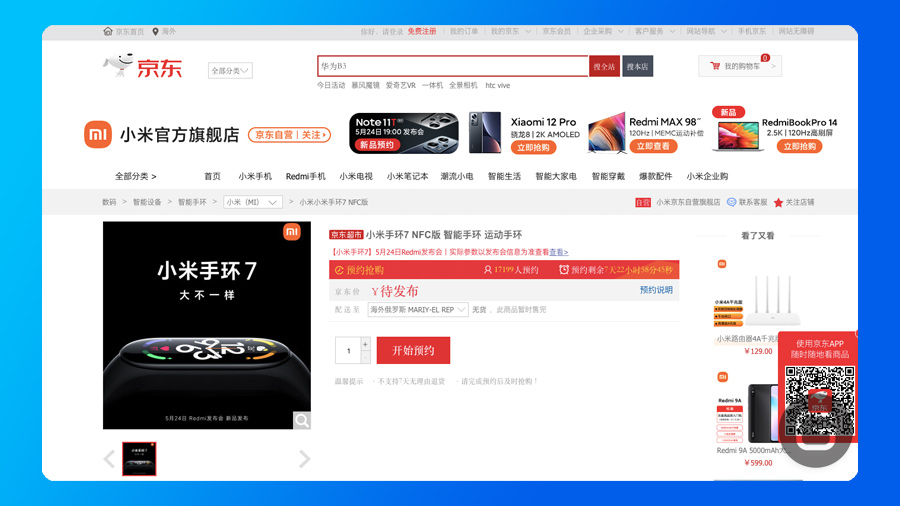900x506 pixels.
Task: Click the MI logo above Redmi 9A
Action: click(723, 377)
